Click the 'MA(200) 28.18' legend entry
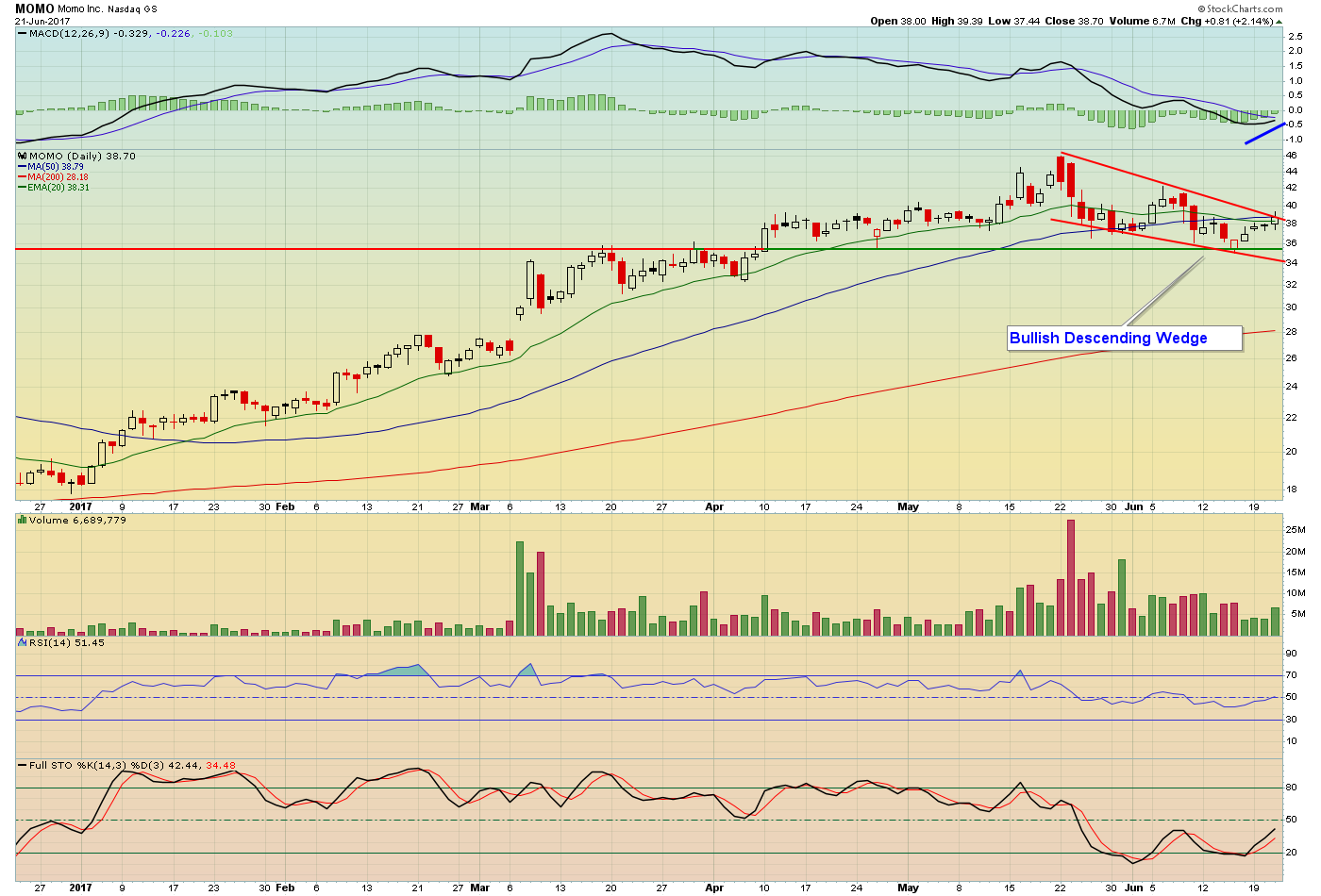Viewport: 1321px width, 896px height. click(x=59, y=177)
